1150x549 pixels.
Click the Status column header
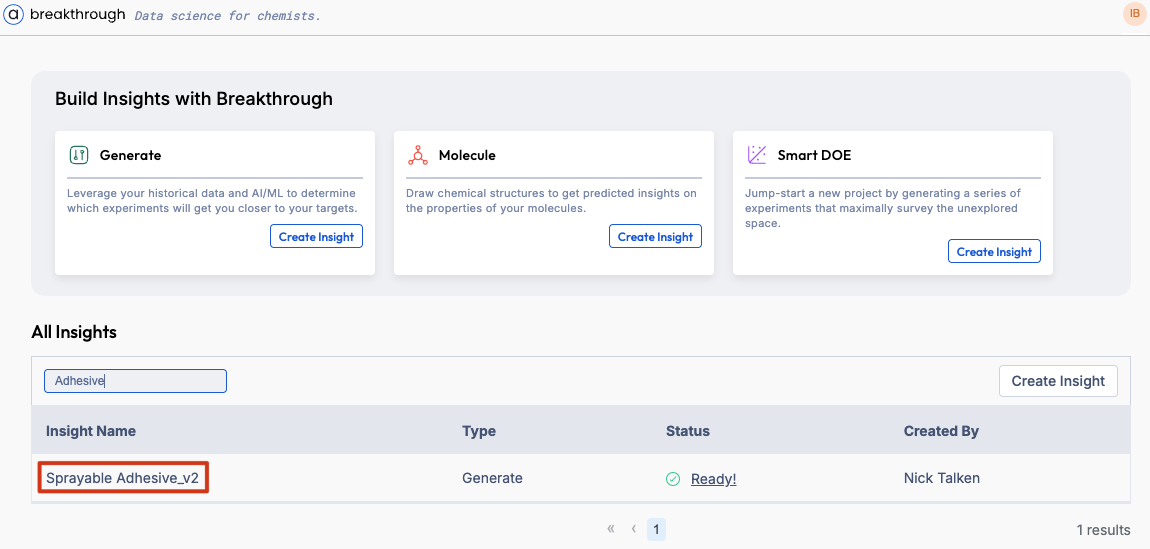(687, 431)
